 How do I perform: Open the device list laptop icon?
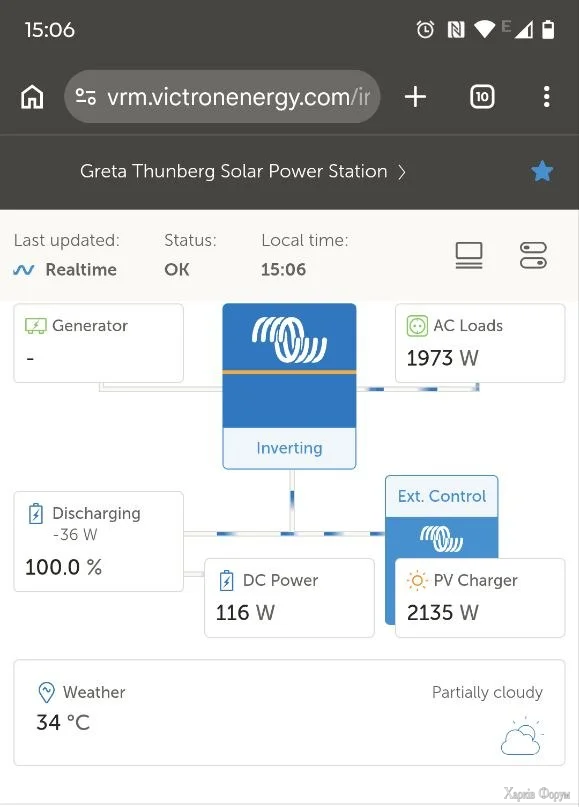point(469,255)
